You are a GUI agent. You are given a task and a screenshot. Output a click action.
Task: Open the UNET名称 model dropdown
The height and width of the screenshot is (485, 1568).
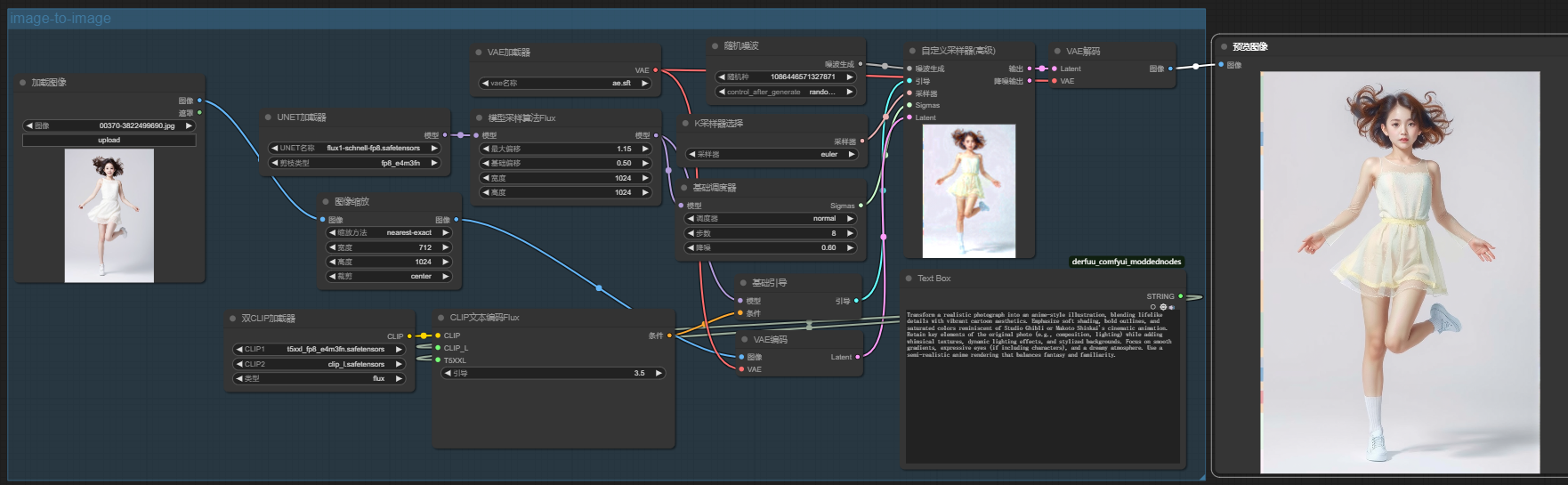click(x=354, y=149)
